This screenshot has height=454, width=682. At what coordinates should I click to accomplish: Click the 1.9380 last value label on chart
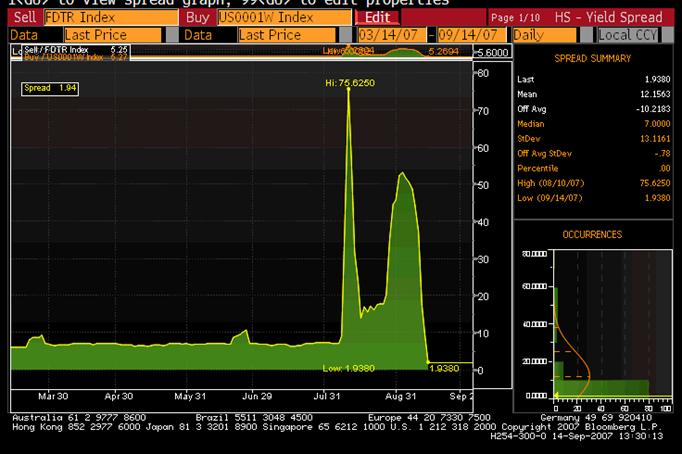click(x=444, y=368)
